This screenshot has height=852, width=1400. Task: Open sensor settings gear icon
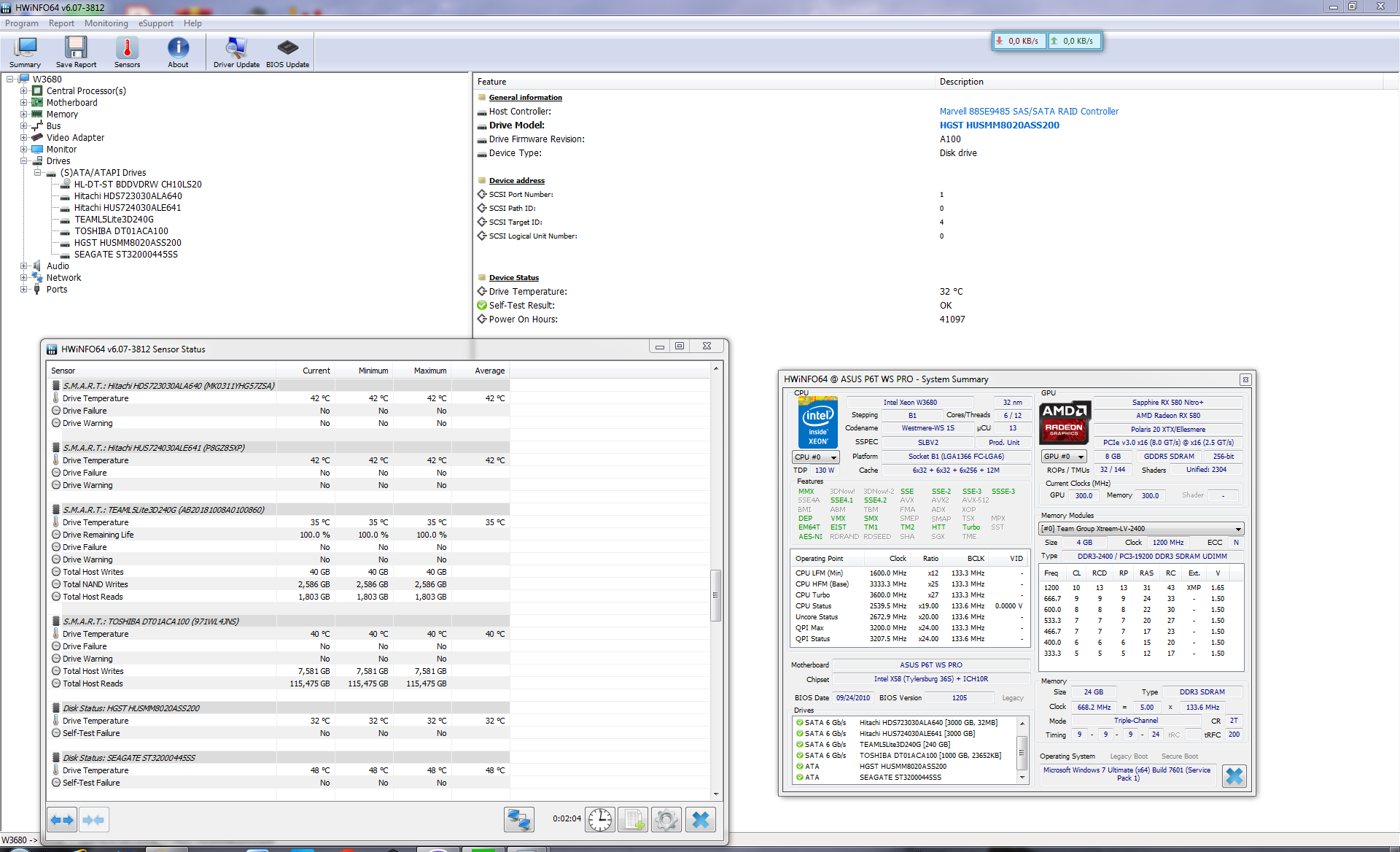point(666,820)
